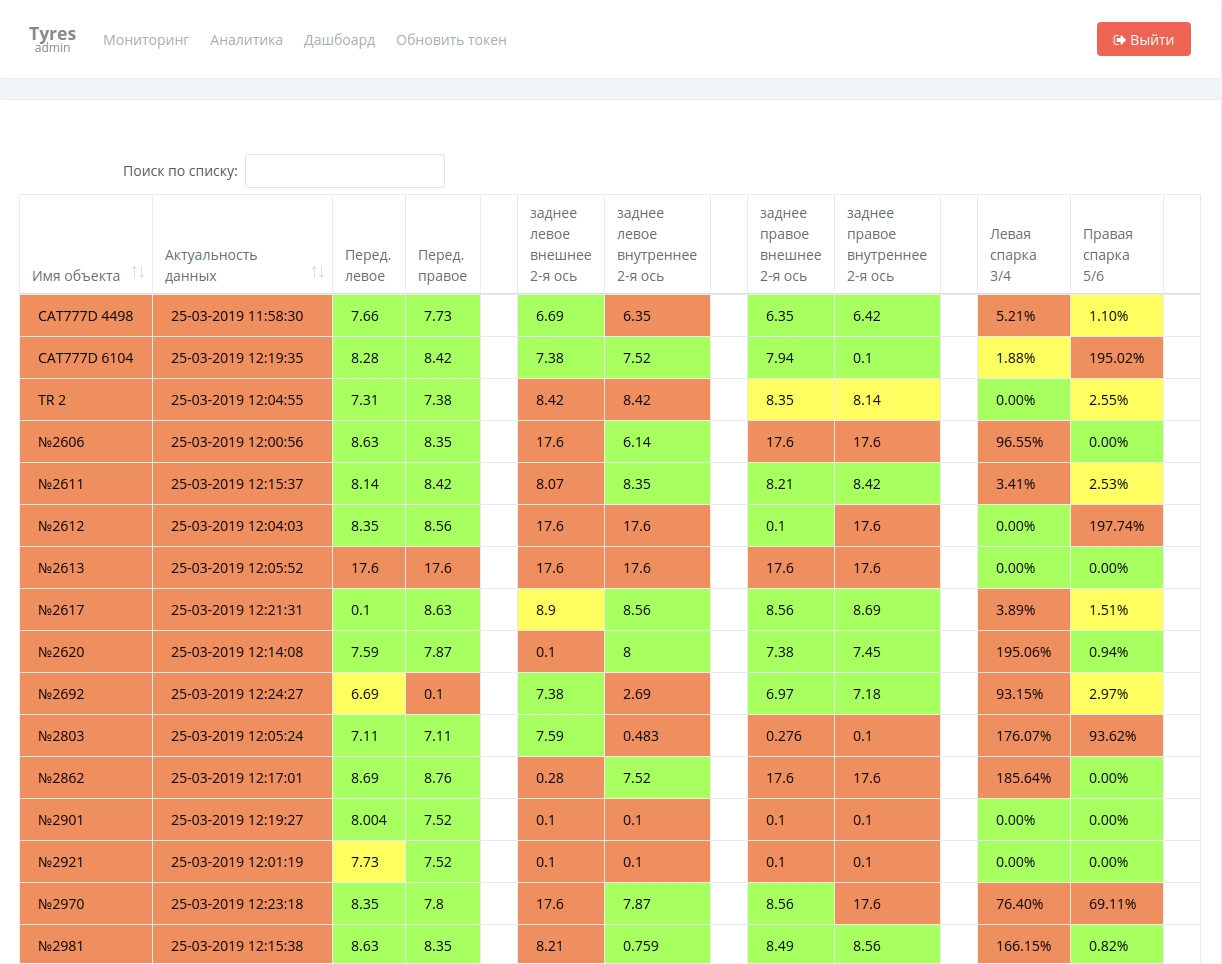Select the CAT777D 6104 object cell
1222x964 pixels.
(85, 358)
